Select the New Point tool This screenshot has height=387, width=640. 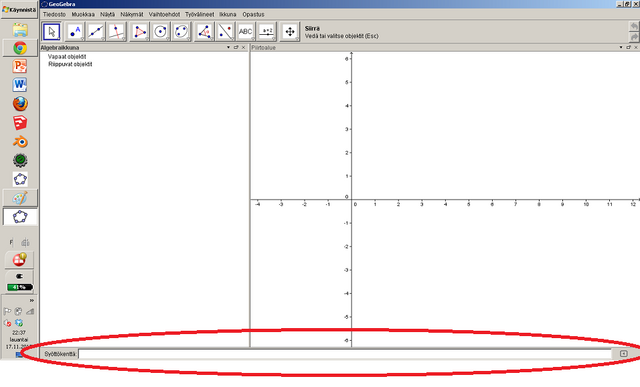(x=74, y=31)
